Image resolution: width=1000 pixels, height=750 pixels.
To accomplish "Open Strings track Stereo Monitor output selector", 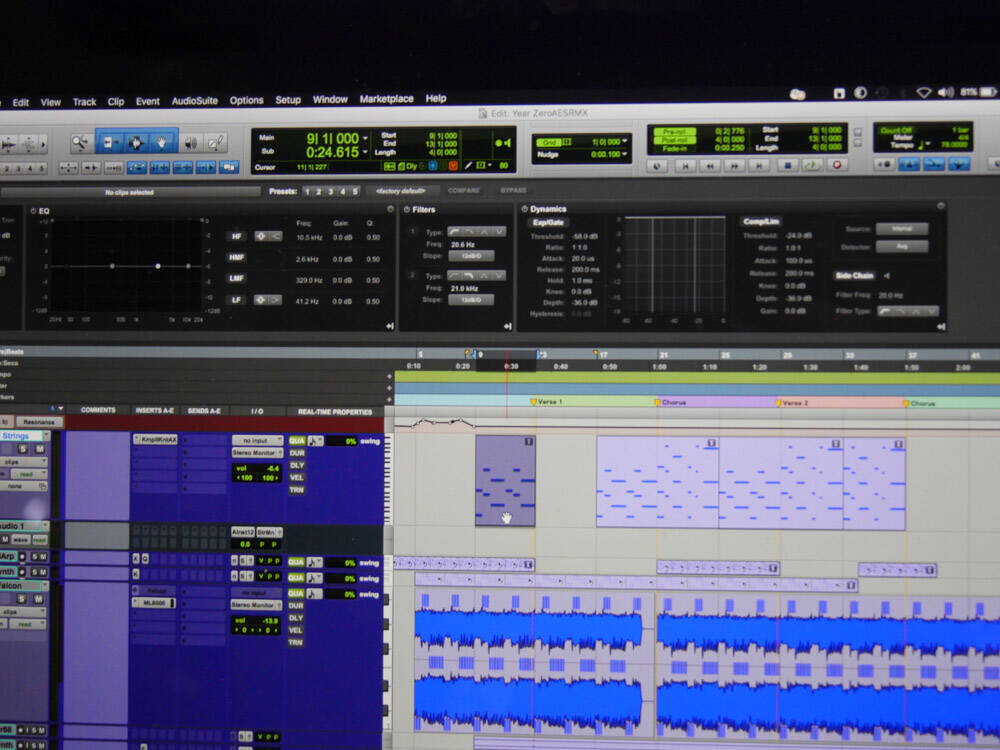I will tap(257, 452).
